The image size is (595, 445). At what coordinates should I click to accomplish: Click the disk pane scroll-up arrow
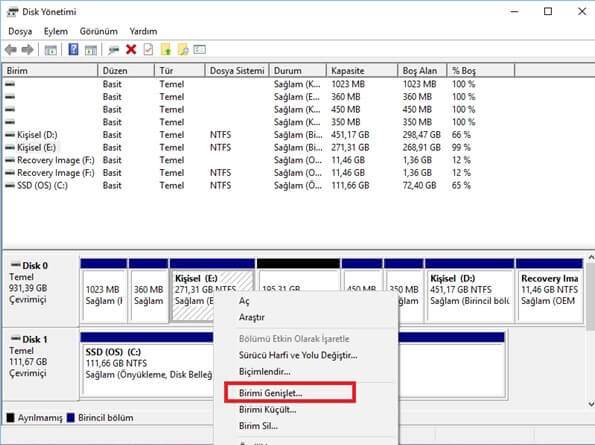(590, 258)
